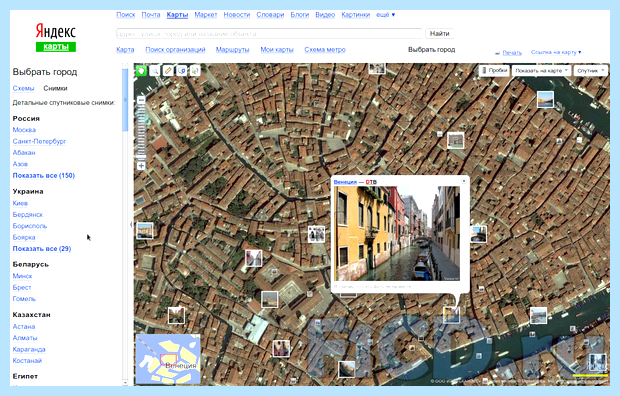The height and width of the screenshot is (396, 620).
Task: Choose Алматы in city list
Action: [x=25, y=338]
